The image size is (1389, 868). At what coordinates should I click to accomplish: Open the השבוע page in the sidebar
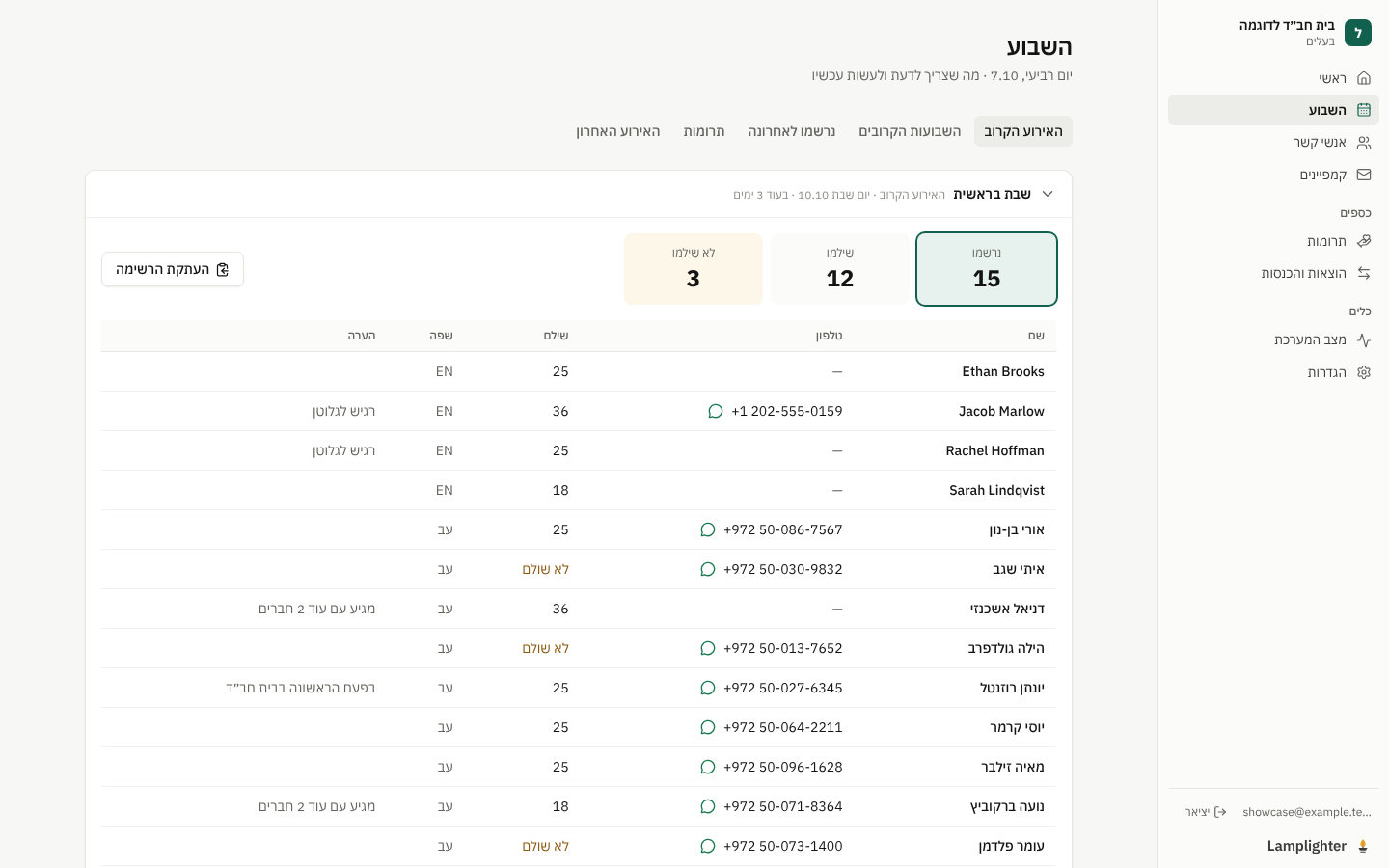click(1273, 110)
